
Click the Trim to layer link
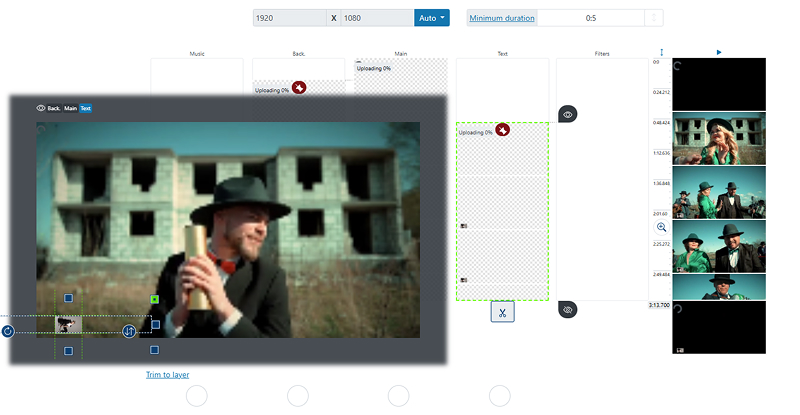[167, 375]
